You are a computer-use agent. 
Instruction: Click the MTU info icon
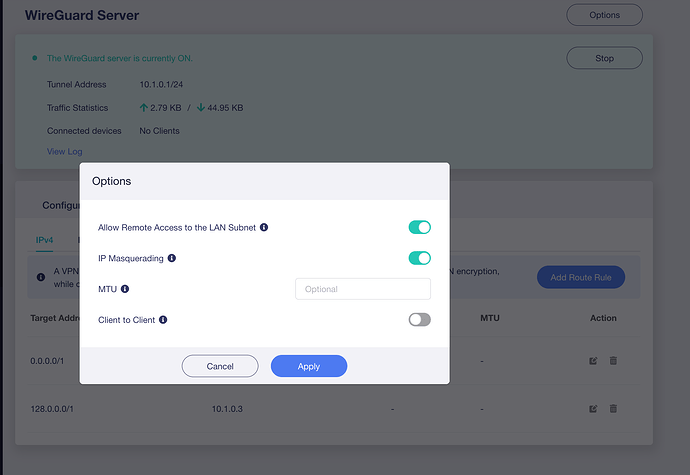click(x=125, y=289)
